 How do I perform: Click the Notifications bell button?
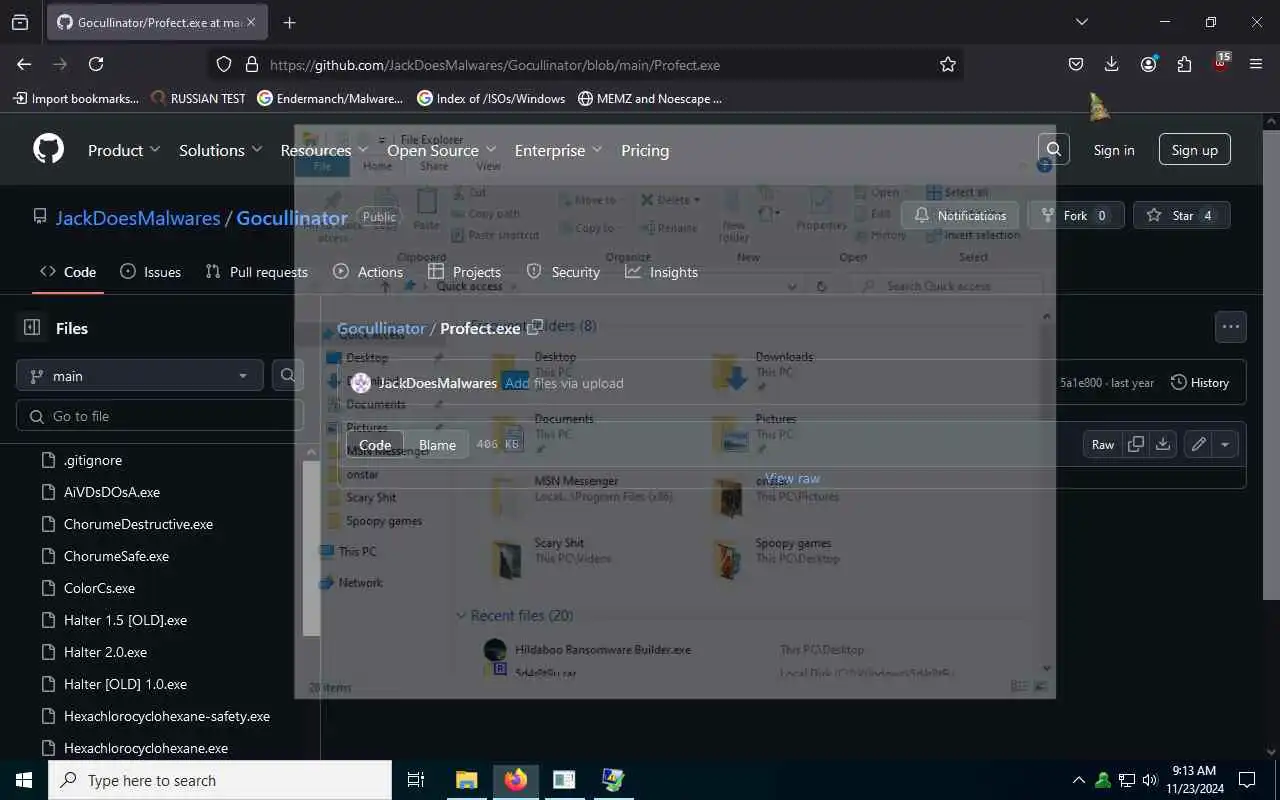point(961,215)
